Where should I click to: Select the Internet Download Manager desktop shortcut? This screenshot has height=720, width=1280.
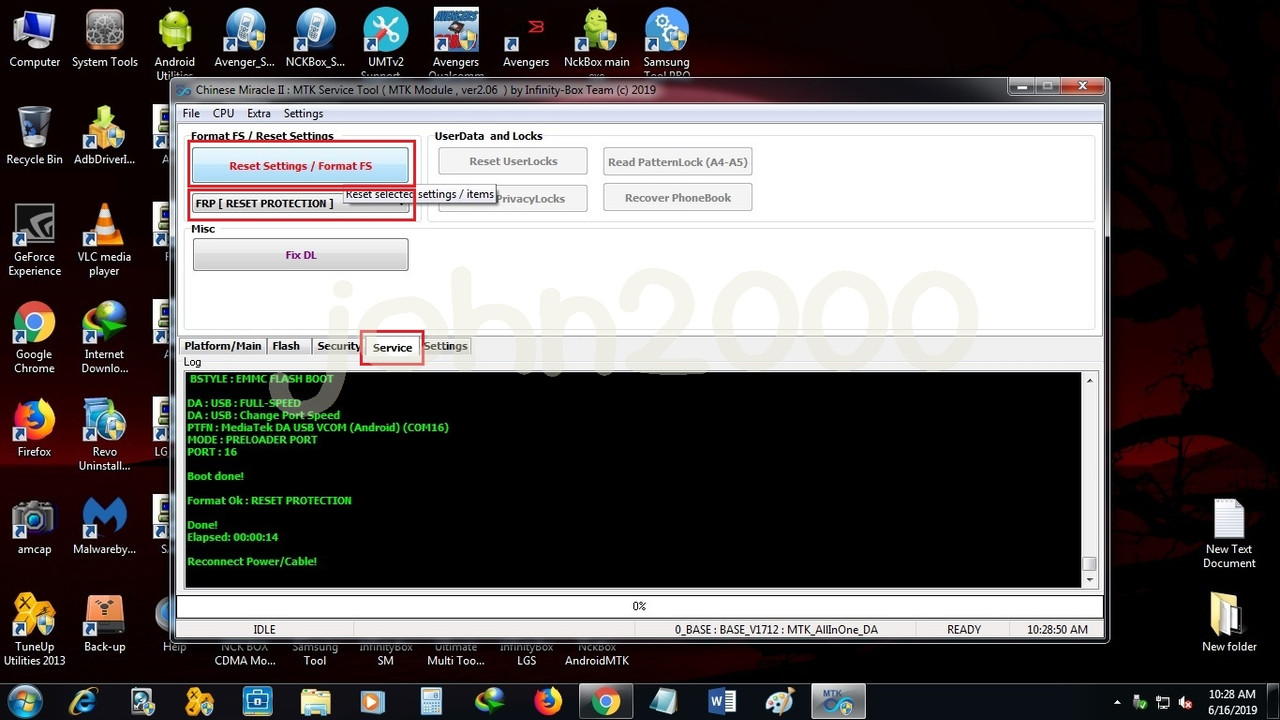click(x=105, y=337)
